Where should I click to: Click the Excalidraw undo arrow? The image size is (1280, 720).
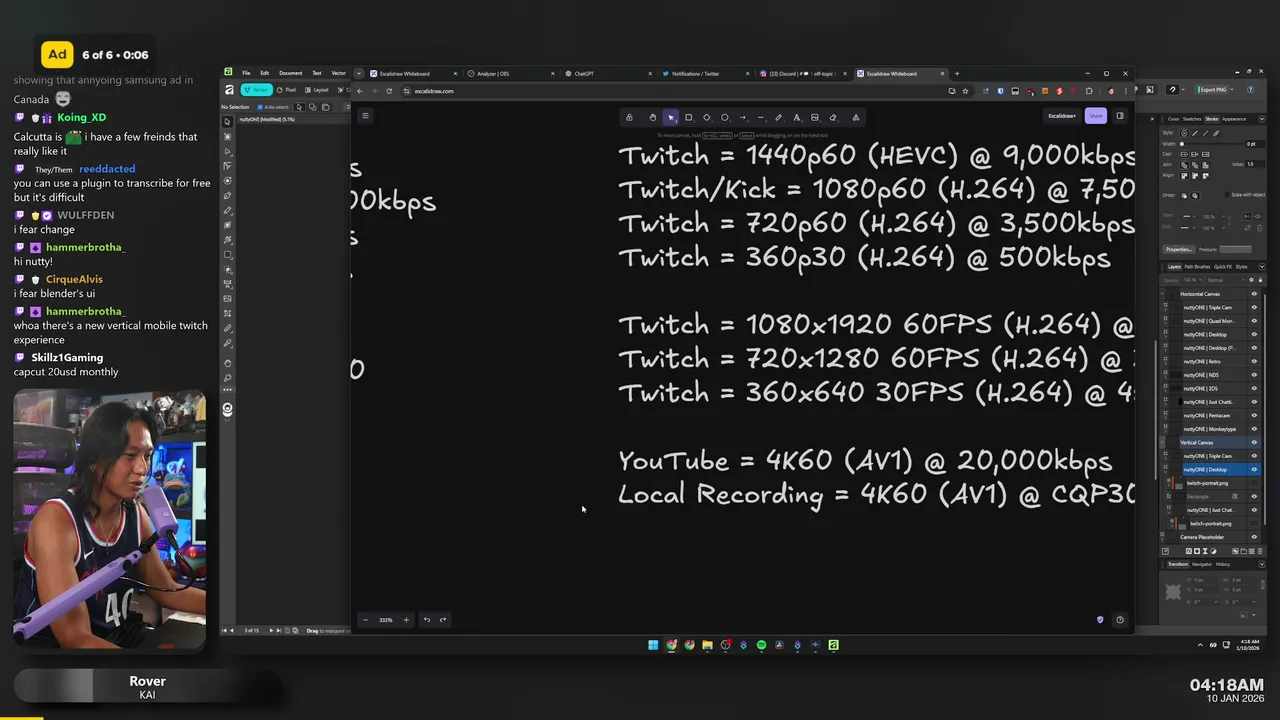(x=427, y=620)
